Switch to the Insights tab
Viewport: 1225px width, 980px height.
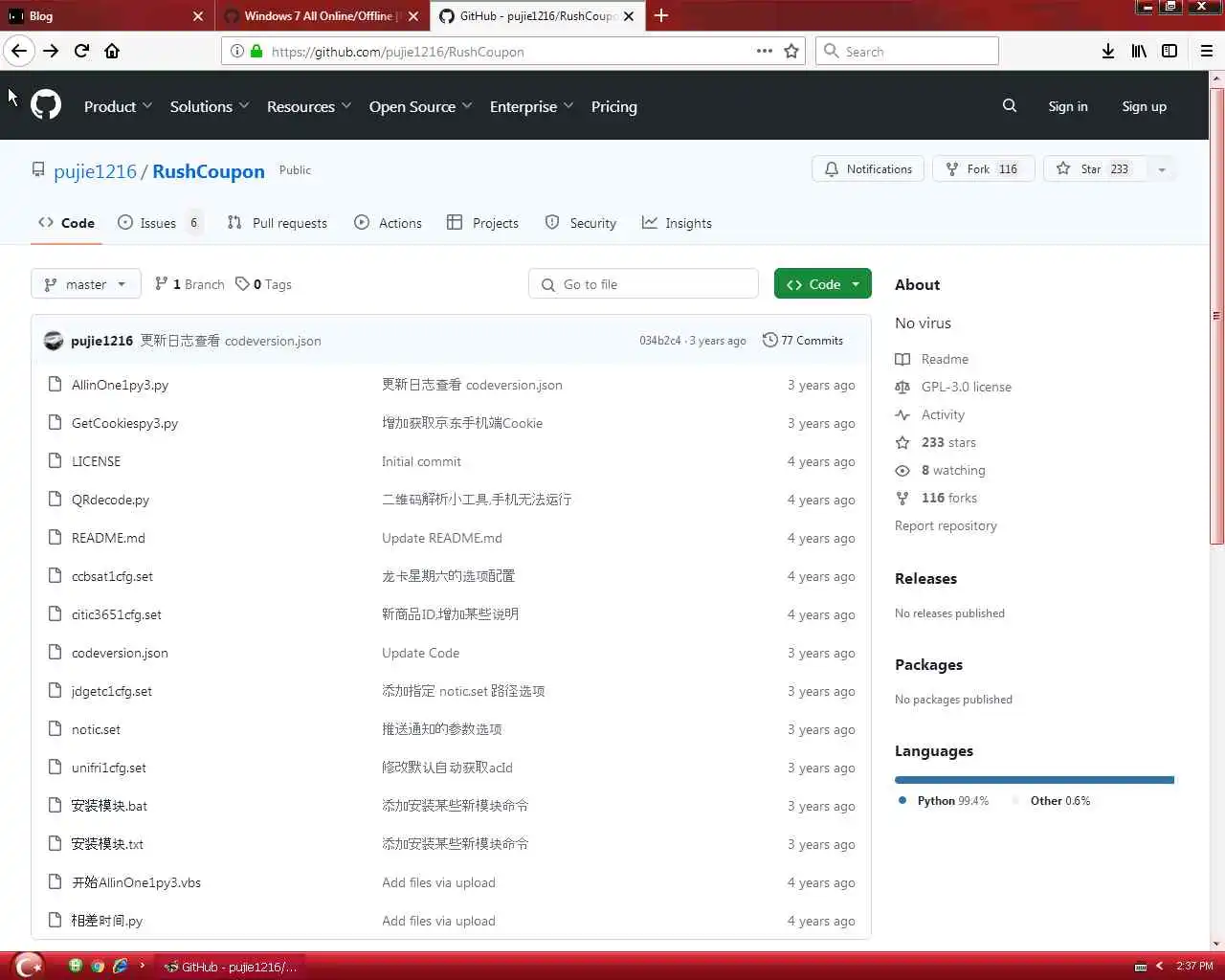[677, 223]
